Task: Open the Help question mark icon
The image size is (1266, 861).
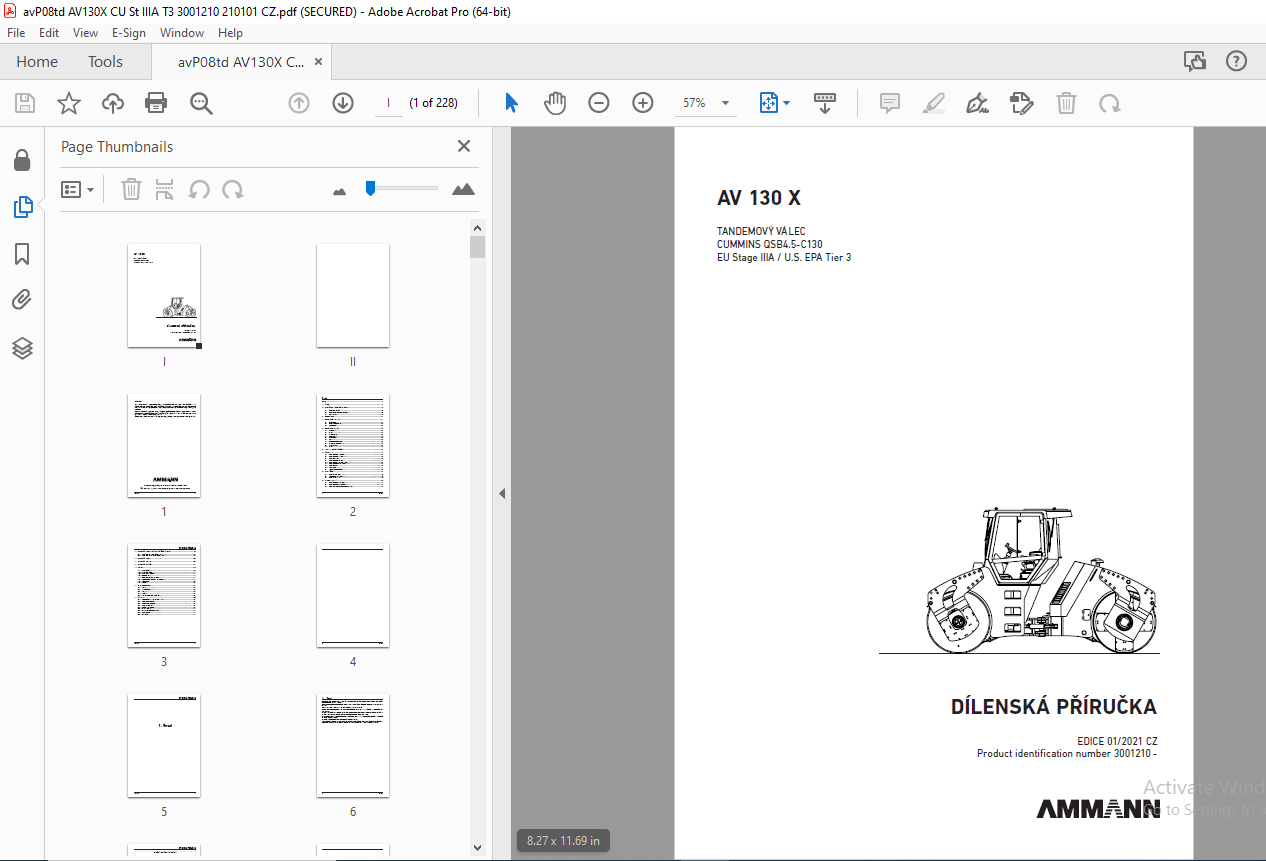Action: pos(1237,61)
